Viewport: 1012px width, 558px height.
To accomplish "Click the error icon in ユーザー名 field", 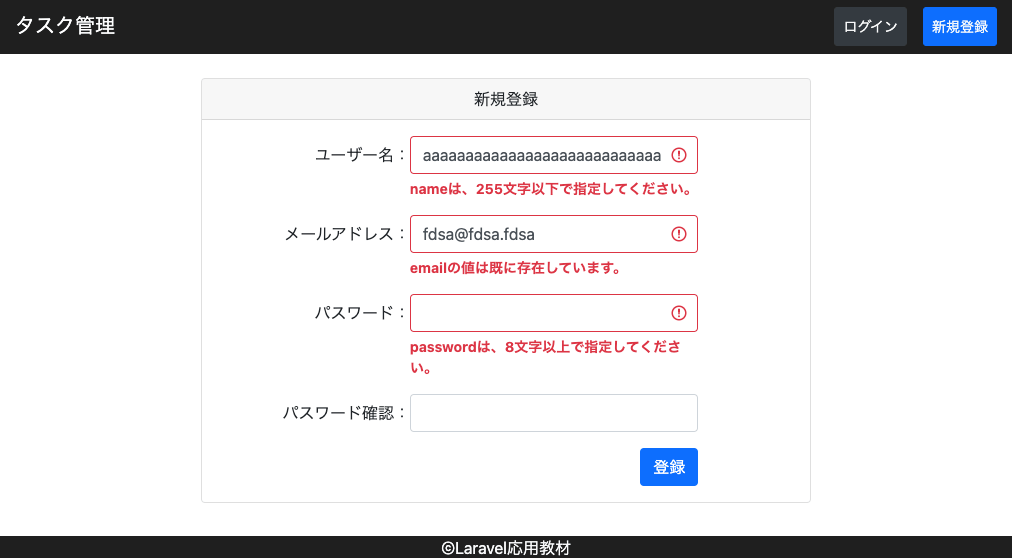I will pyautogui.click(x=679, y=155).
